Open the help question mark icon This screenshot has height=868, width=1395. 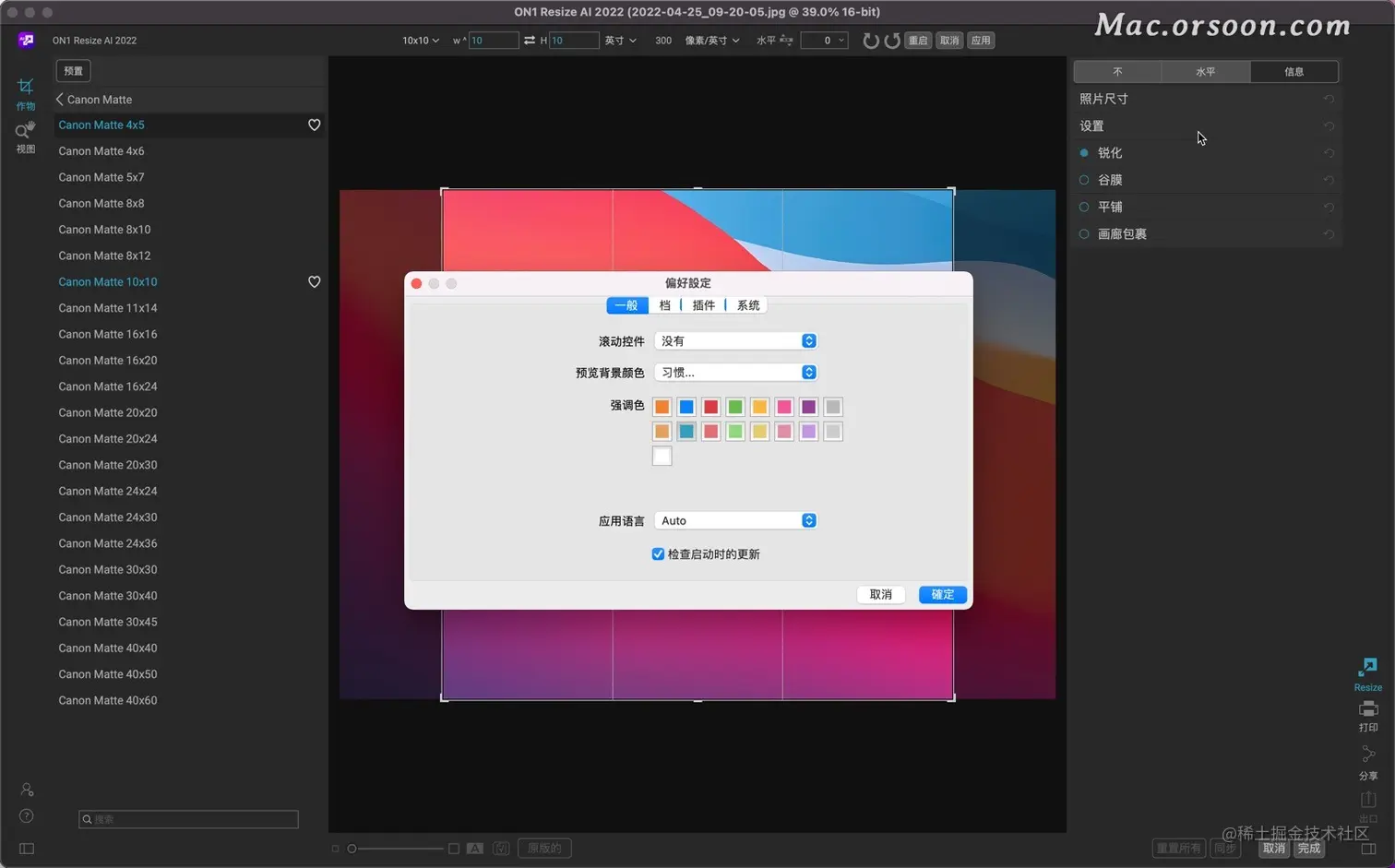pos(27,815)
